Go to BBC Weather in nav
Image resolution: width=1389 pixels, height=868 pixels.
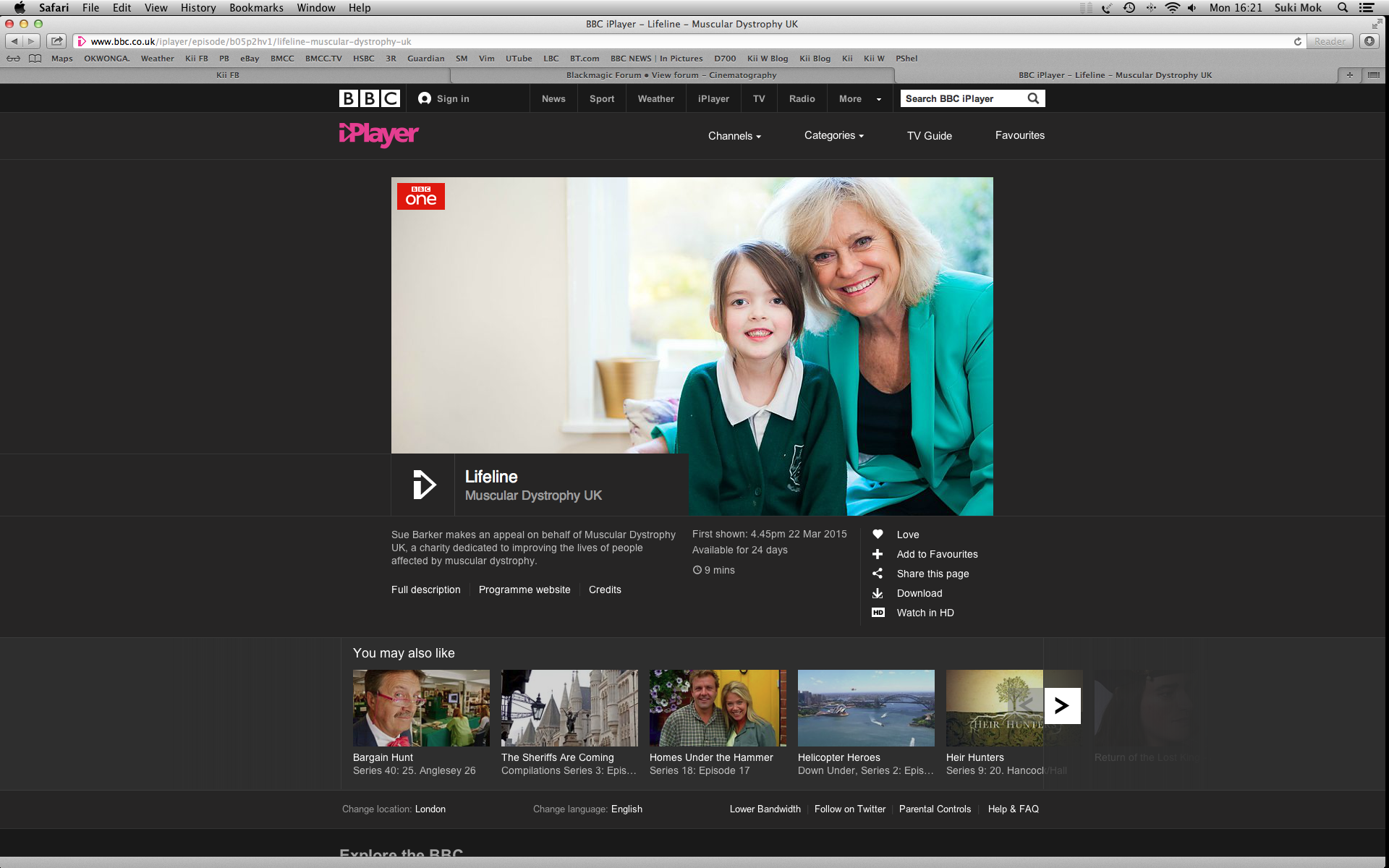(656, 99)
